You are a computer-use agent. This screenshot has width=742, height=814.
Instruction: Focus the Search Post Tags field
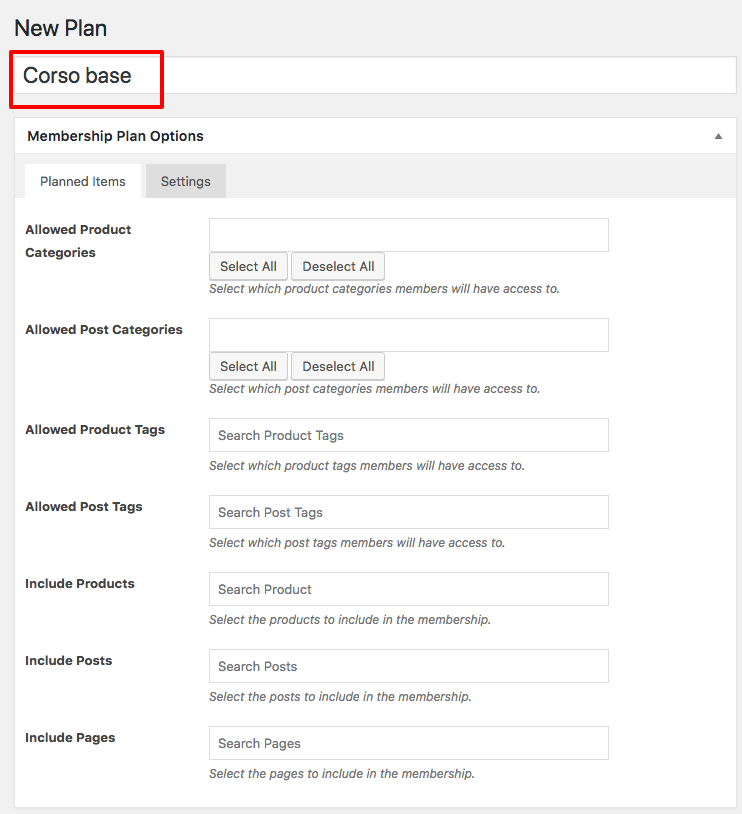click(x=409, y=512)
